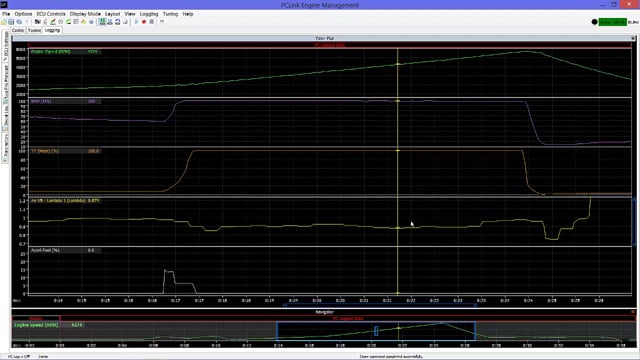
Task: Click the yellow cursor line in Navigator
Action: (399, 331)
